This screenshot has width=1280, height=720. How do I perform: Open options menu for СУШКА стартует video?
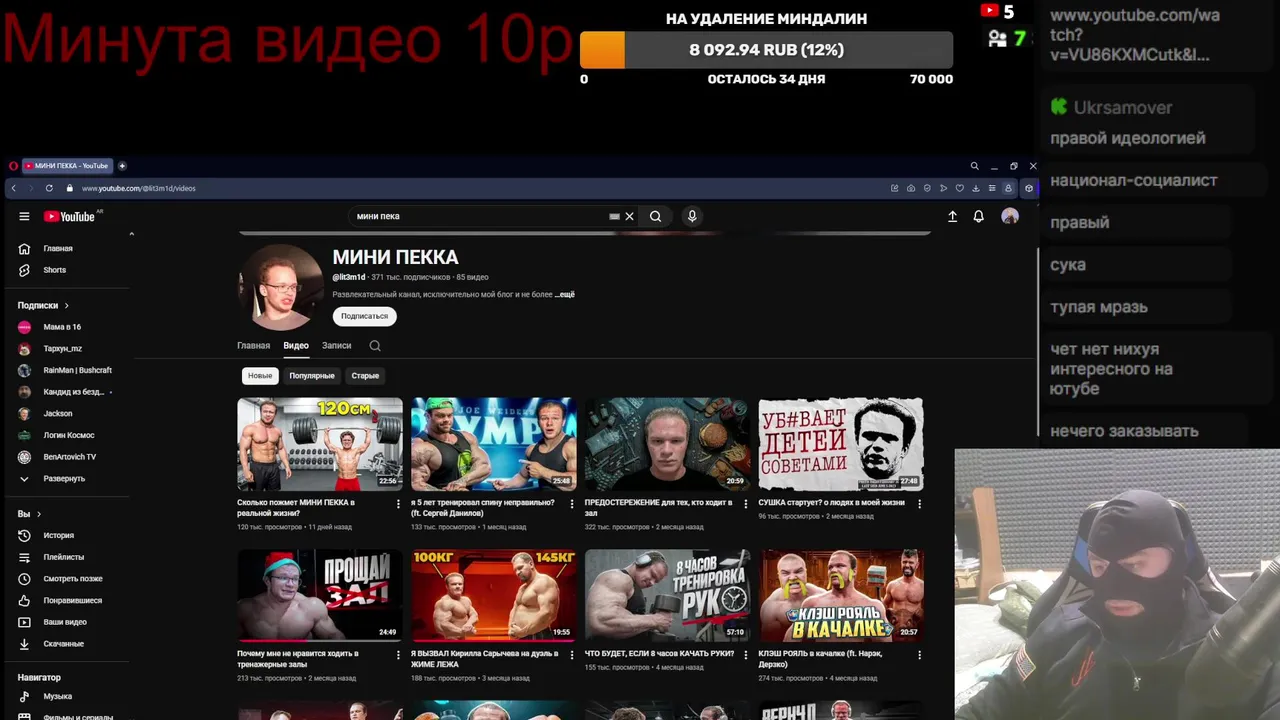pyautogui.click(x=919, y=504)
